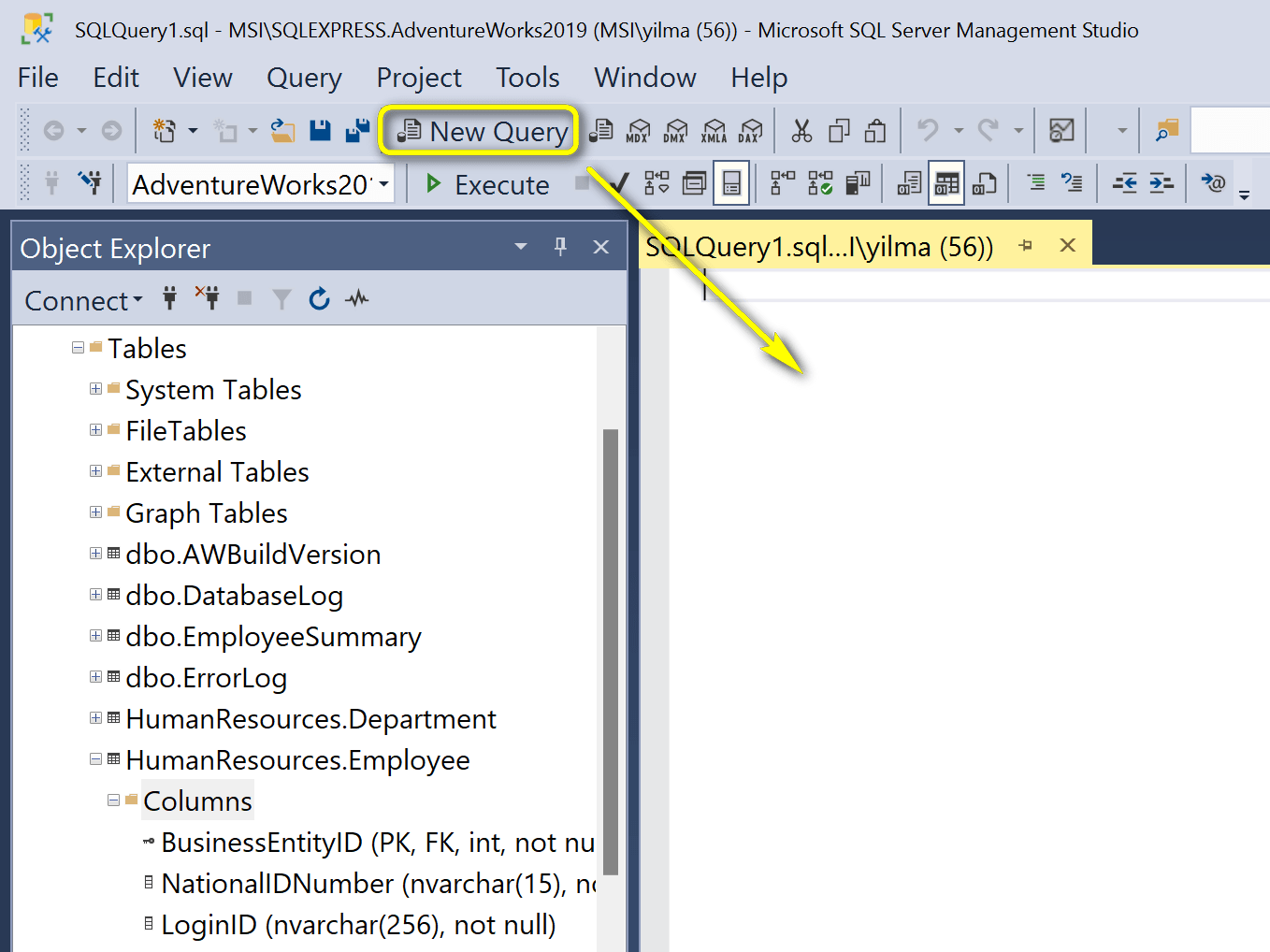Click the Navigate Backward arrow icon
Viewport: 1270px width, 952px height.
[53, 131]
